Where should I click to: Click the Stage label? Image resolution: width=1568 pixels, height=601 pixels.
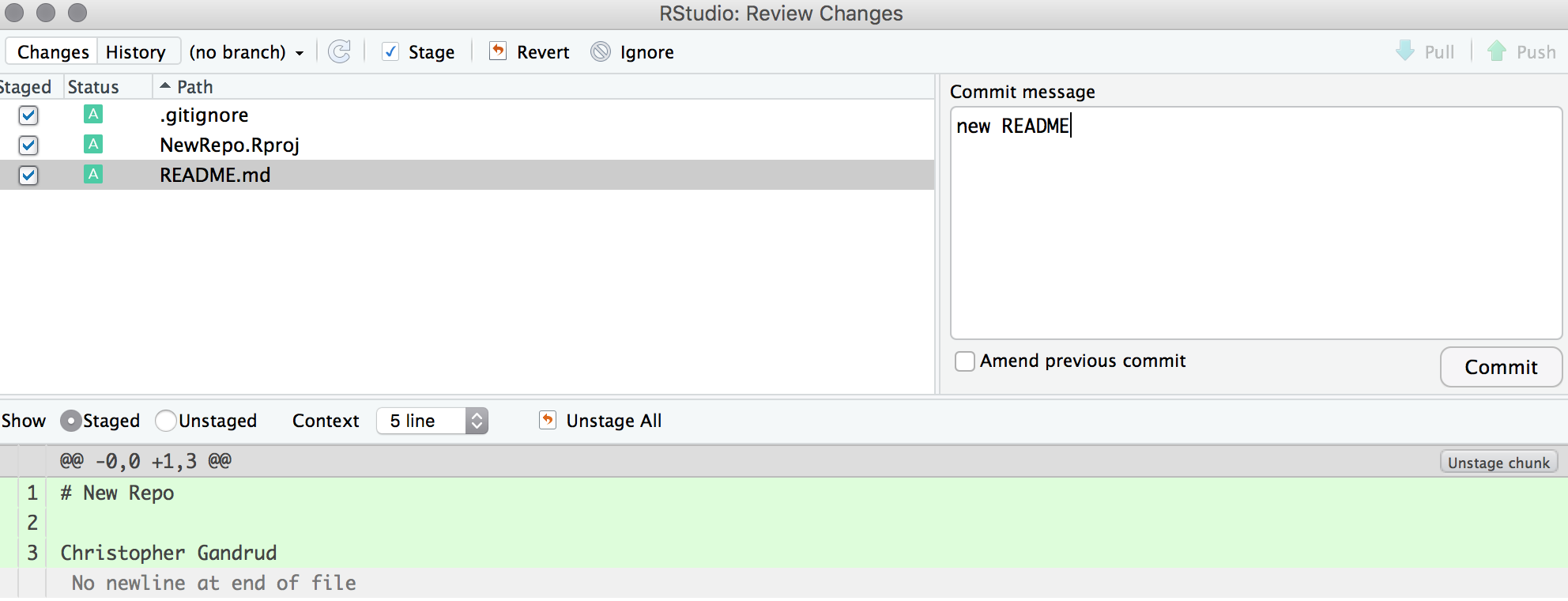[x=432, y=52]
